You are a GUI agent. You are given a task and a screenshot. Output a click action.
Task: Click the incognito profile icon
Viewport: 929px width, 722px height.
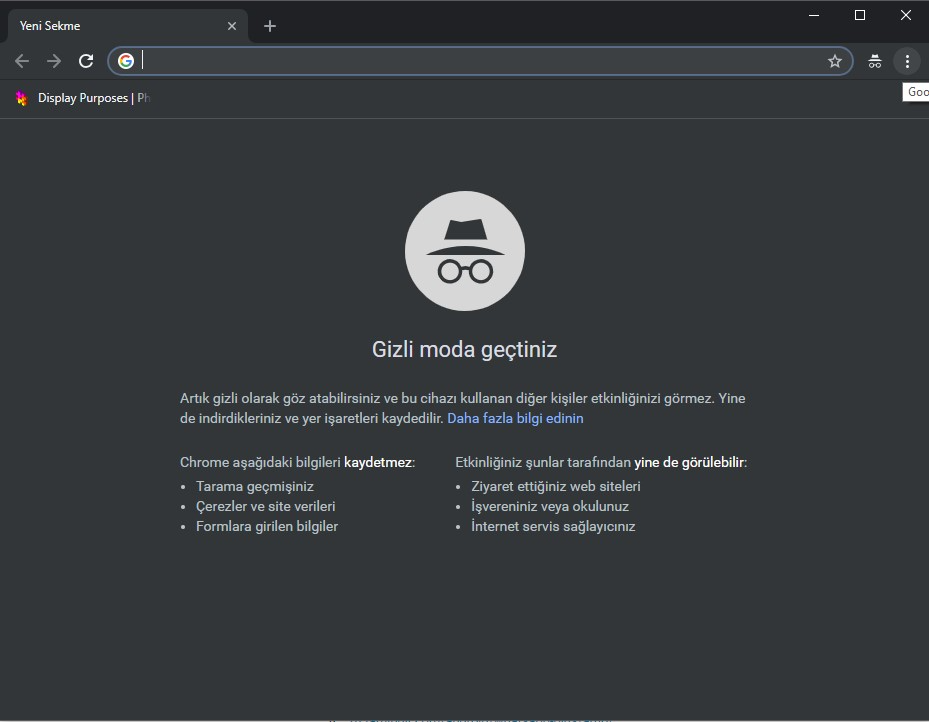click(874, 60)
